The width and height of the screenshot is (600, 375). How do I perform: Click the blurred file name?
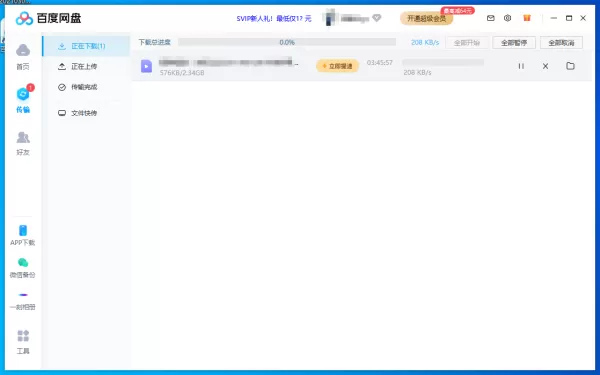coord(228,62)
